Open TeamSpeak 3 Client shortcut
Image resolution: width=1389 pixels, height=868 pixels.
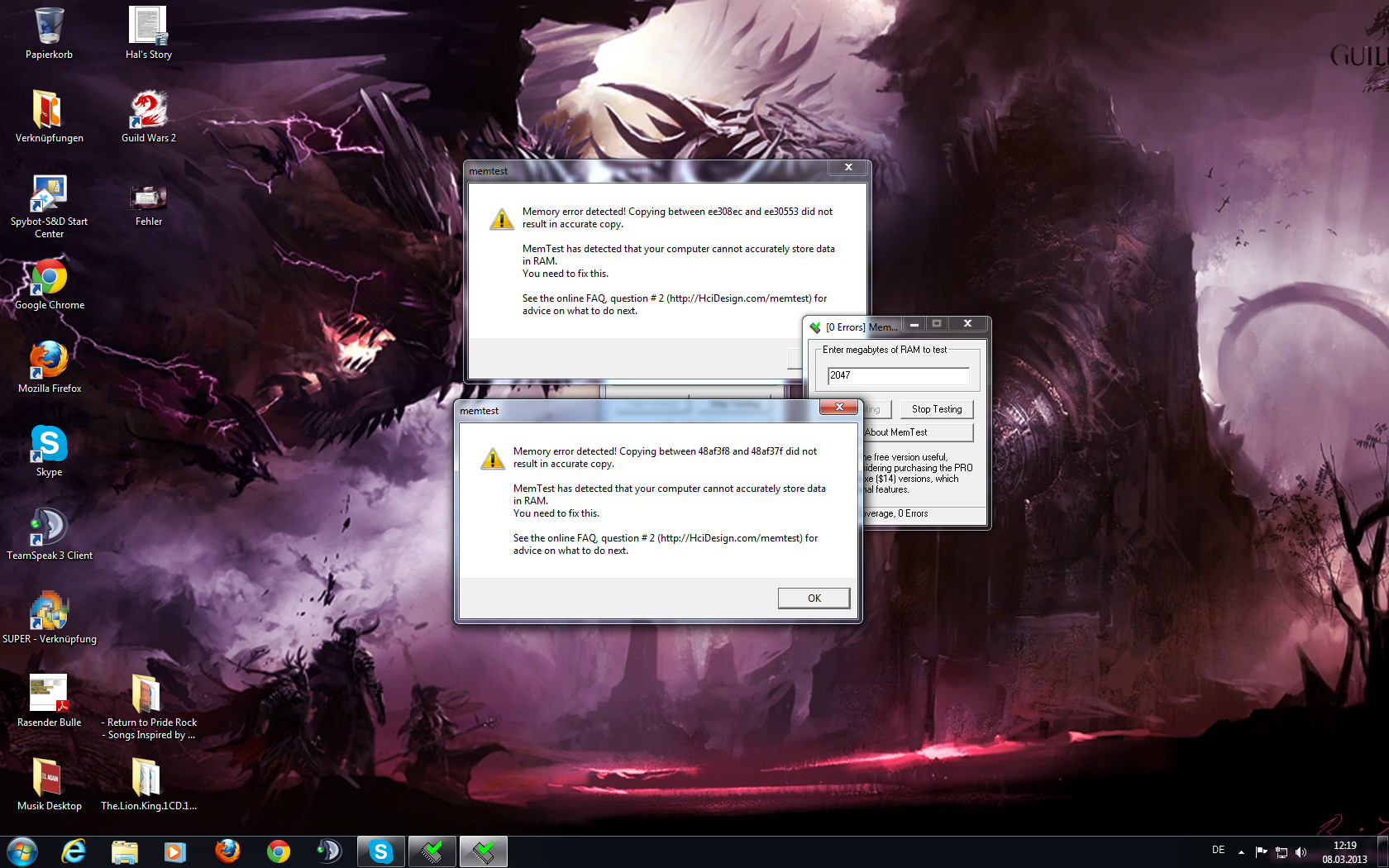tap(49, 534)
